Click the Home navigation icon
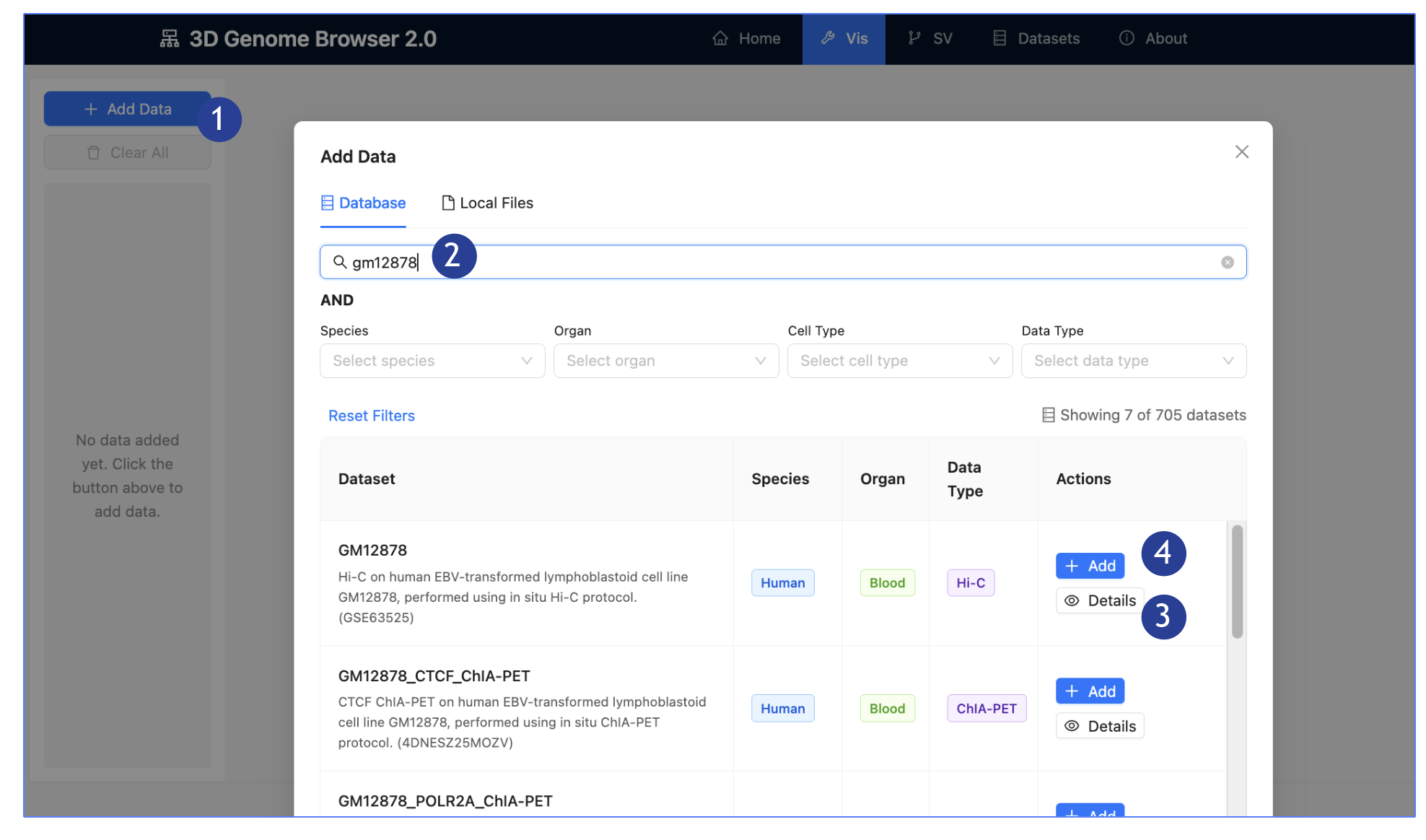The width and height of the screenshot is (1426, 840). click(x=720, y=38)
